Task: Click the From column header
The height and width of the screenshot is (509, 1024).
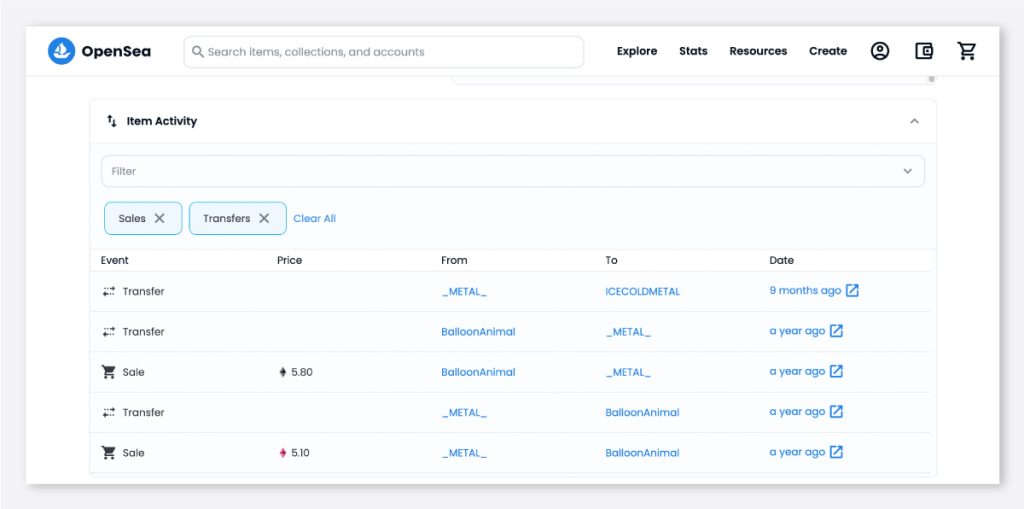Action: click(x=454, y=260)
